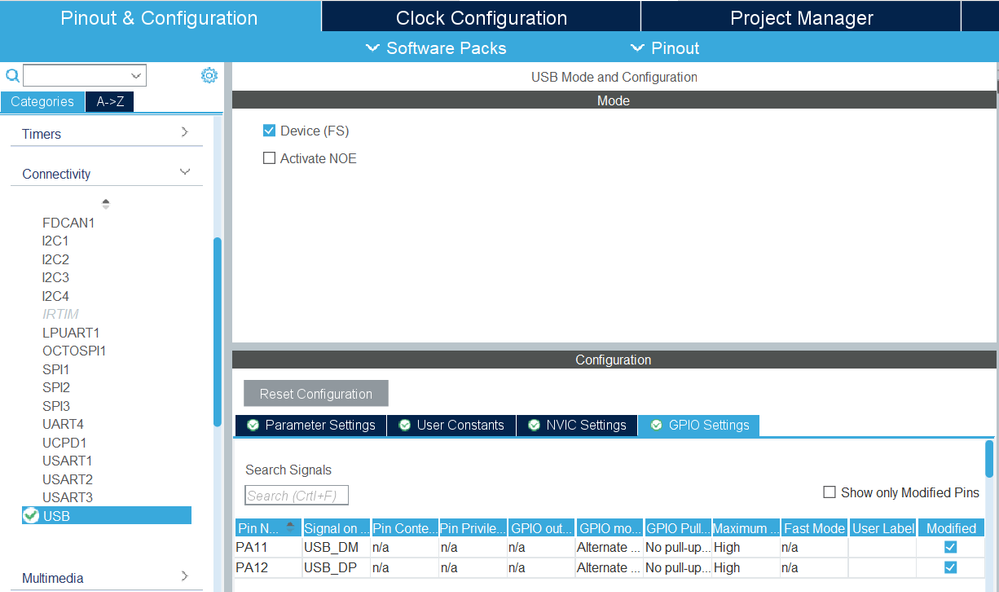Image resolution: width=999 pixels, height=592 pixels.
Task: Click the sort arrows above FDCAN1
Action: pos(106,204)
